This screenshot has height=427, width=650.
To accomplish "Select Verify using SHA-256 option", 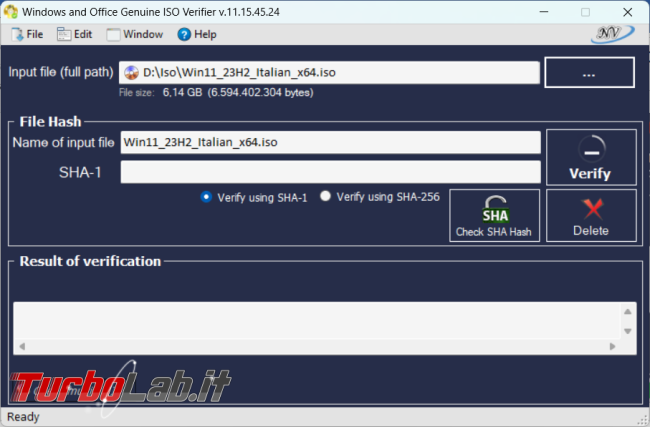I will coord(380,197).
